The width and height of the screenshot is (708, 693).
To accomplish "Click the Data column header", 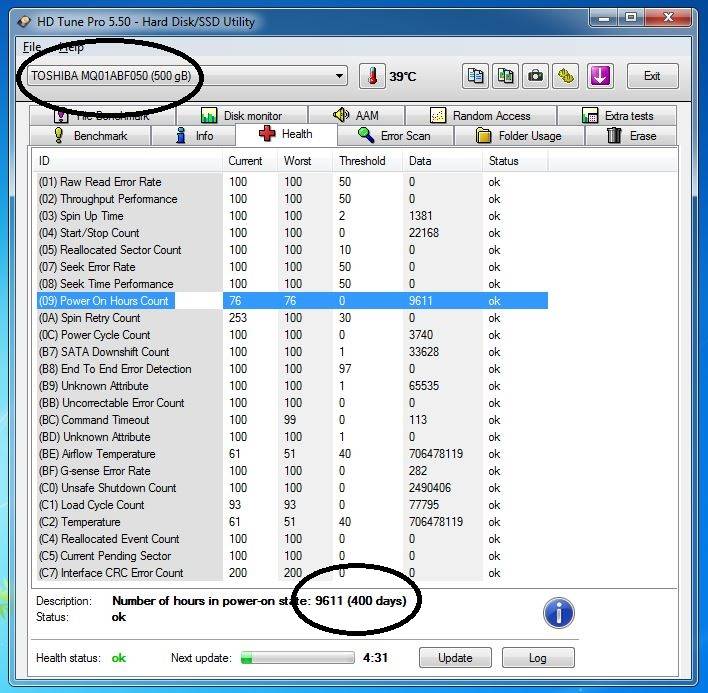I will tap(442, 161).
